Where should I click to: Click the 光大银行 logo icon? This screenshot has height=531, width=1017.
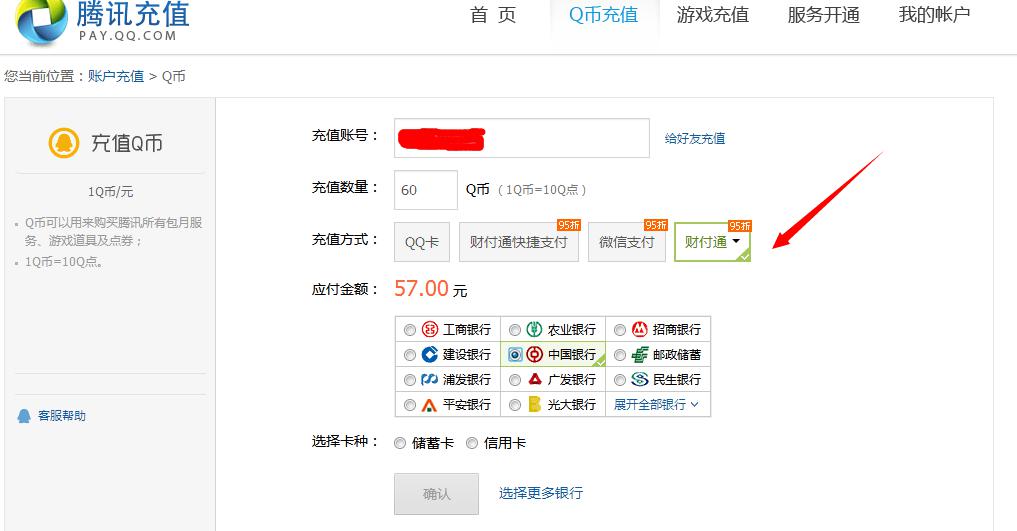coord(534,405)
